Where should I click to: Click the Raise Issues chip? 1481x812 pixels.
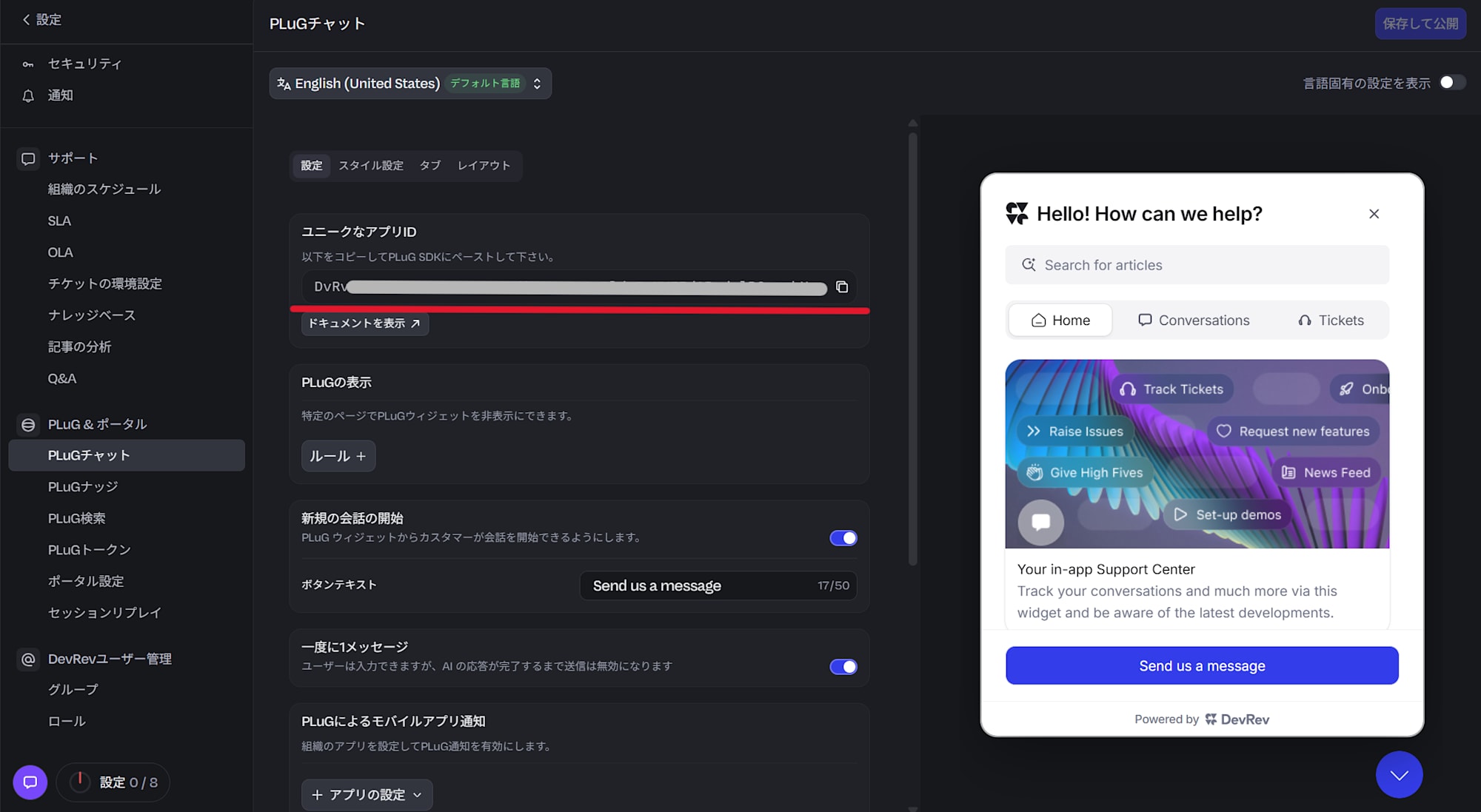pos(1075,432)
